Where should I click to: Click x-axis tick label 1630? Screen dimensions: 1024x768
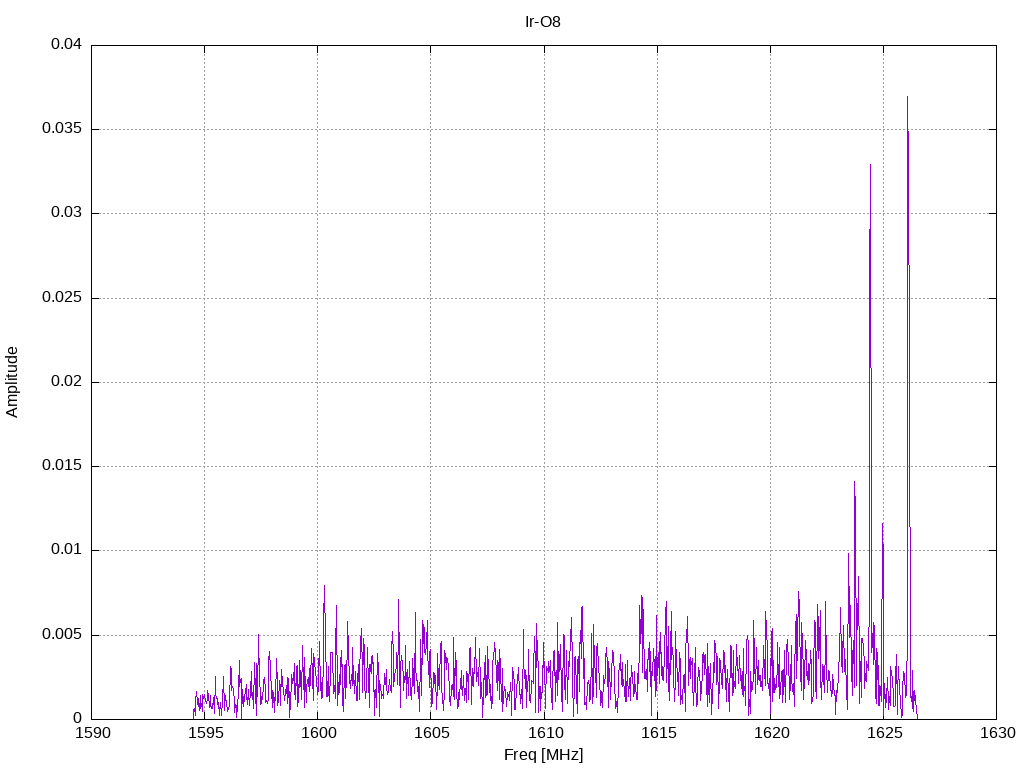pyautogui.click(x=998, y=733)
